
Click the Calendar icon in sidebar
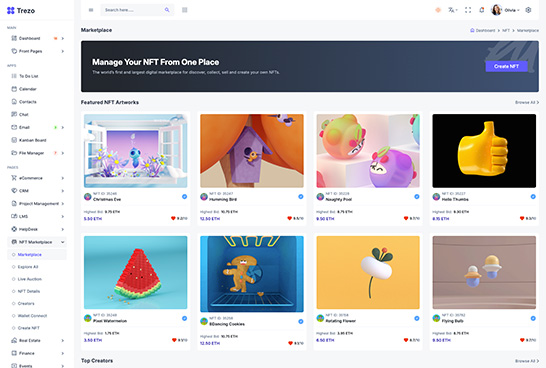(14, 89)
